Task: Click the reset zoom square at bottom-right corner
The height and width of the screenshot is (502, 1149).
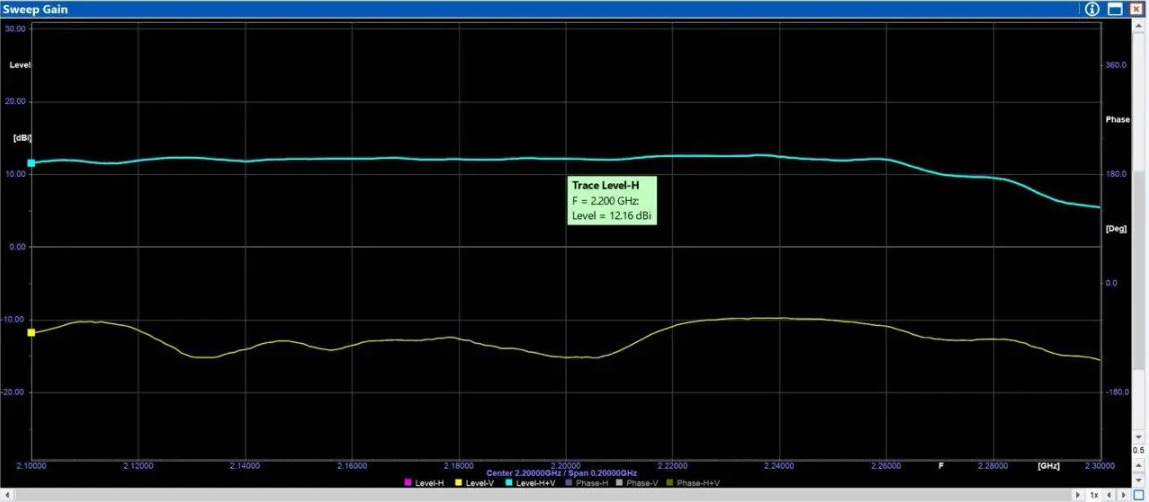Action: click(x=1138, y=494)
